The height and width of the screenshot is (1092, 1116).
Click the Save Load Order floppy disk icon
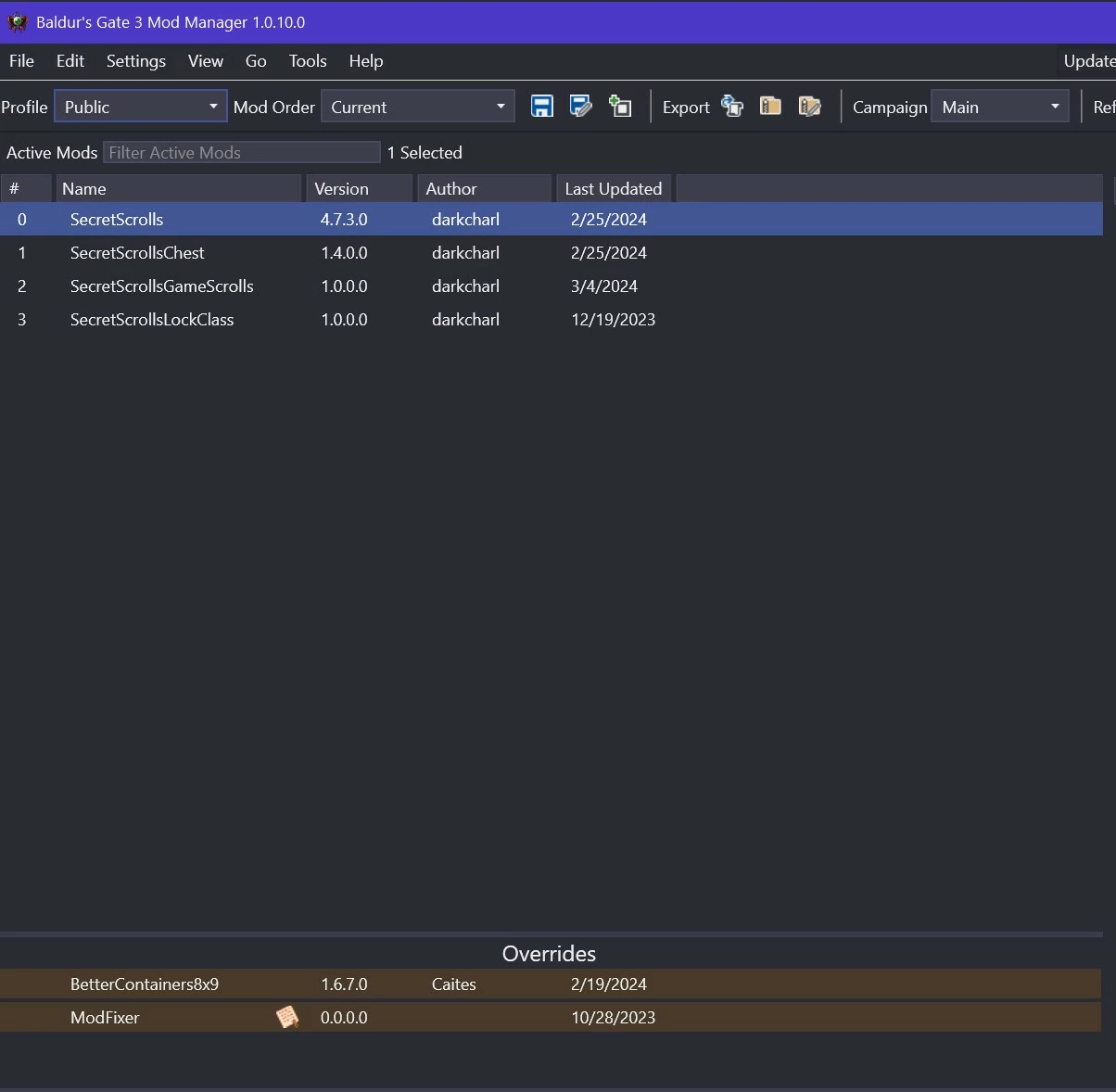[x=542, y=107]
